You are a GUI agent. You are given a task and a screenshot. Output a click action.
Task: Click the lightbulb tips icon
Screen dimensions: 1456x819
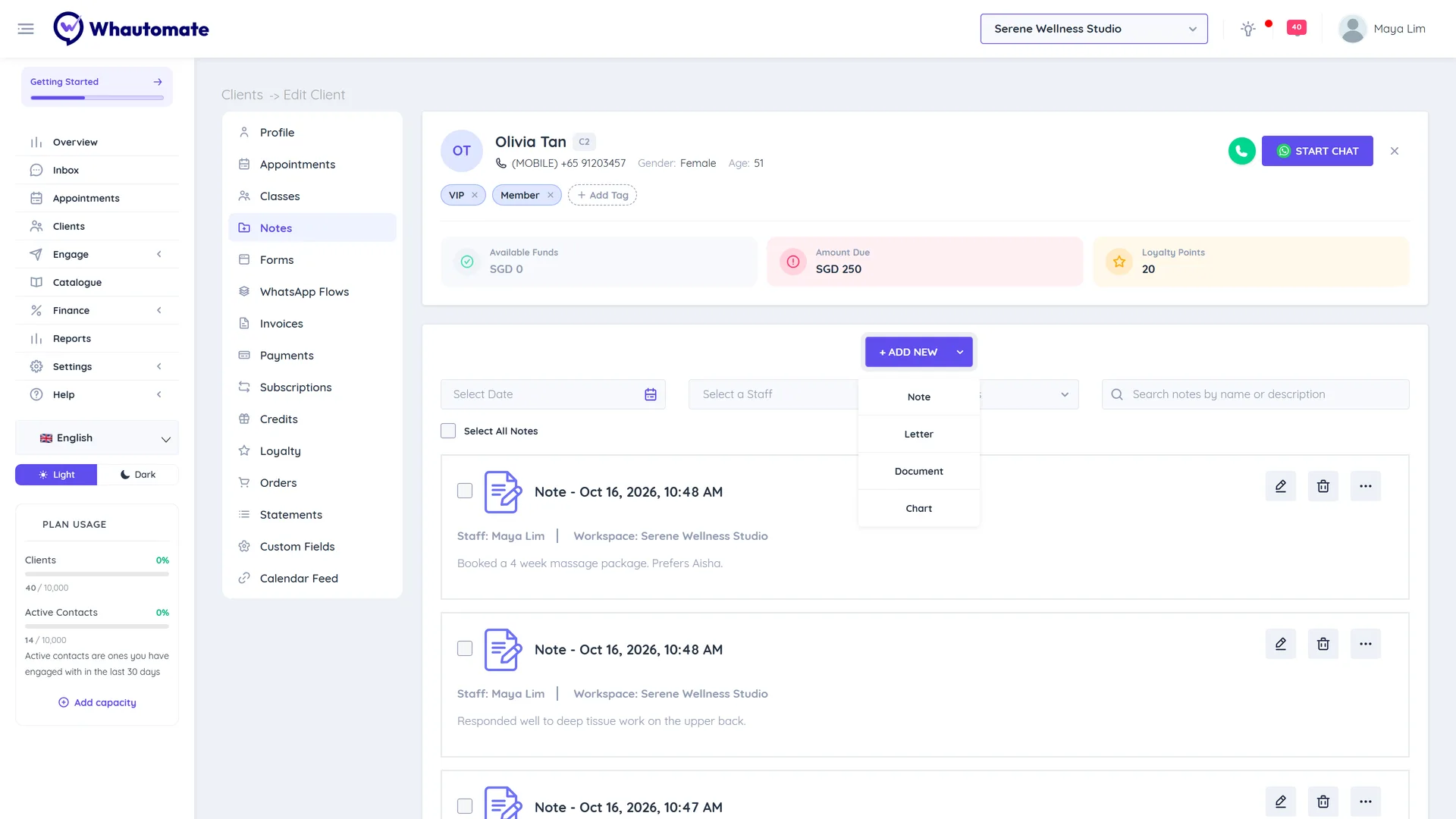(1247, 29)
